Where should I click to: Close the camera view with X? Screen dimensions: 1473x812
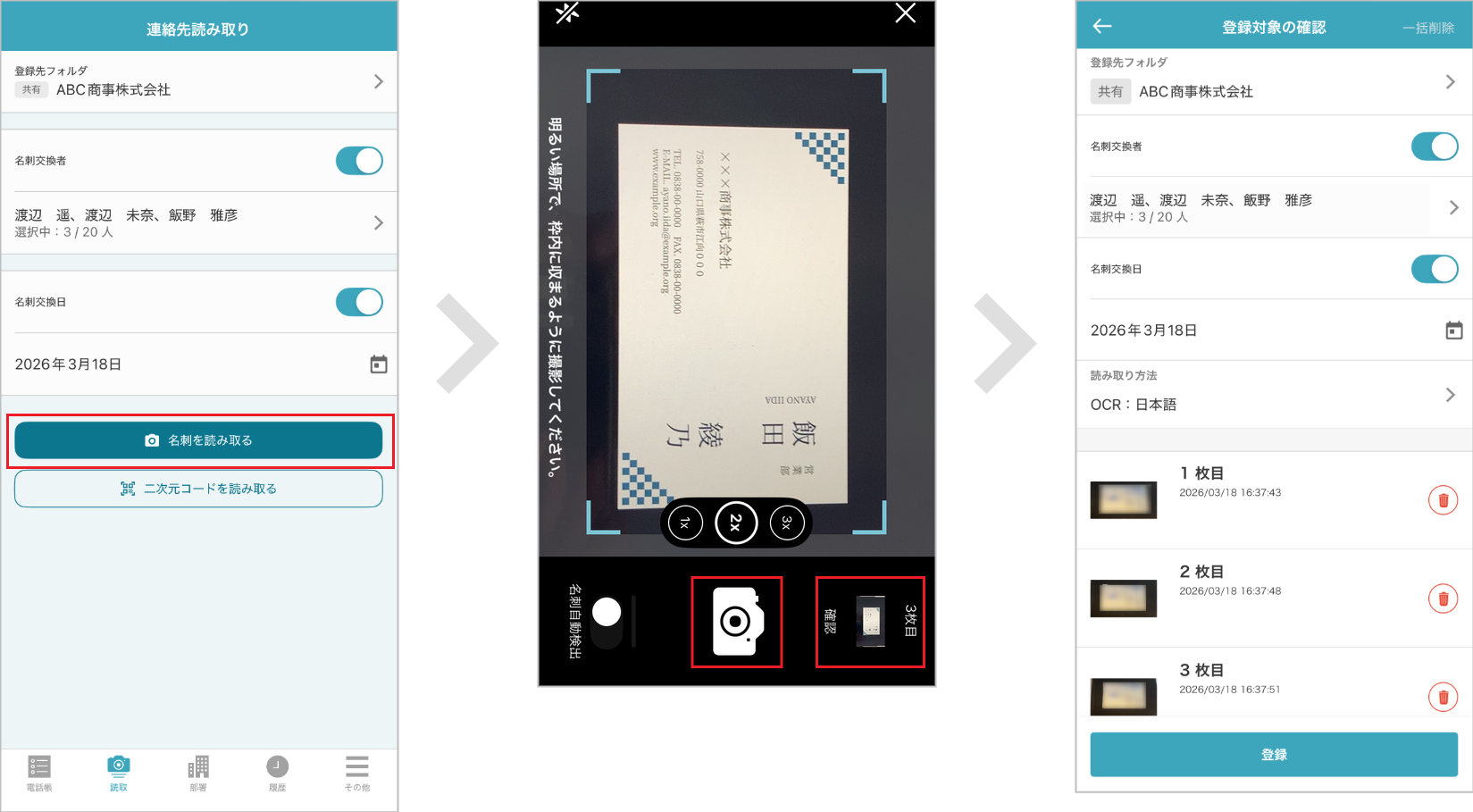905,13
